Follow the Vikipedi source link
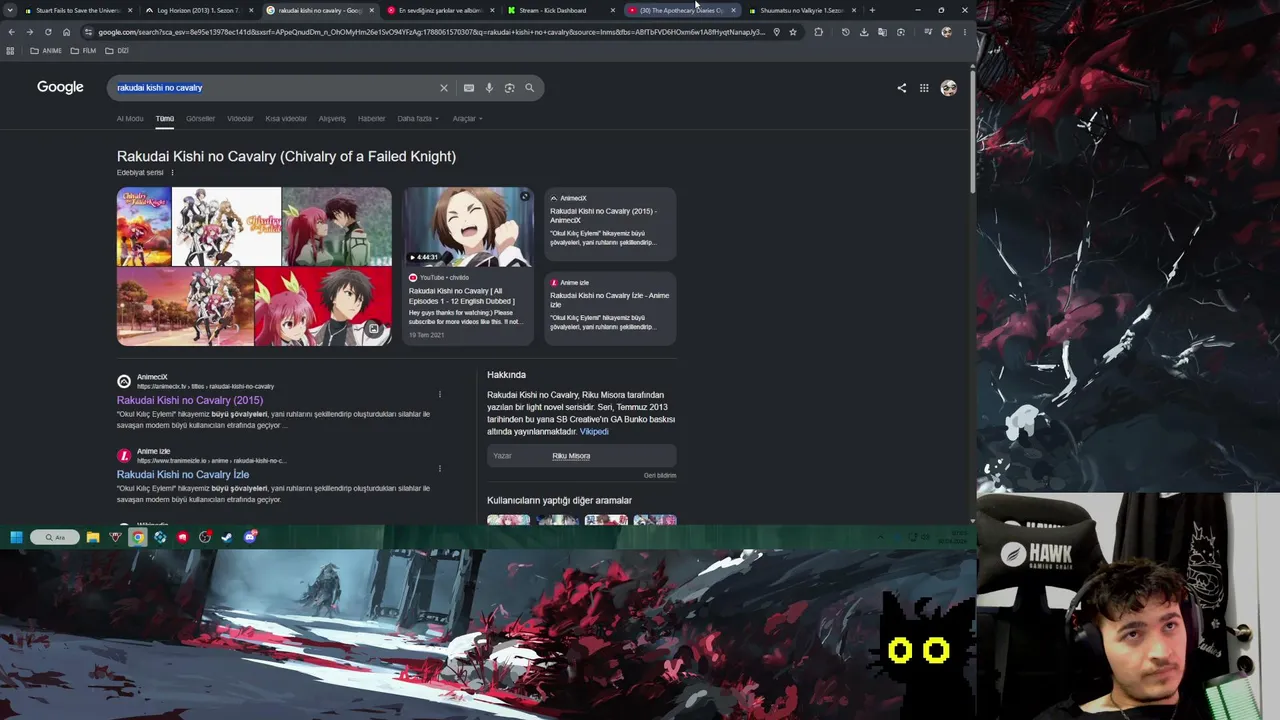Screen dimensions: 1280x720 pos(594,432)
